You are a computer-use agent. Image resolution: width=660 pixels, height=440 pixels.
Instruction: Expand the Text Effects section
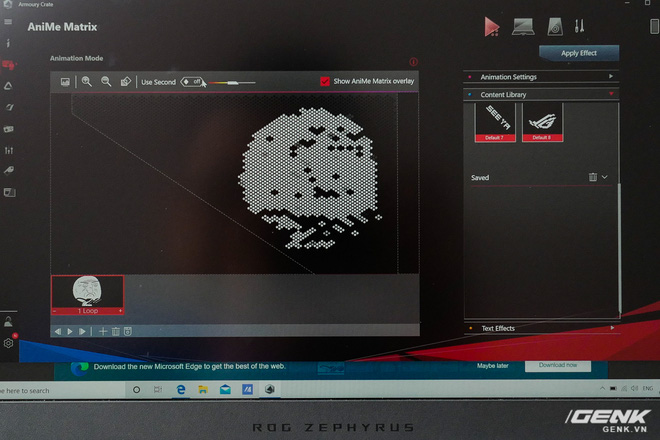click(542, 328)
